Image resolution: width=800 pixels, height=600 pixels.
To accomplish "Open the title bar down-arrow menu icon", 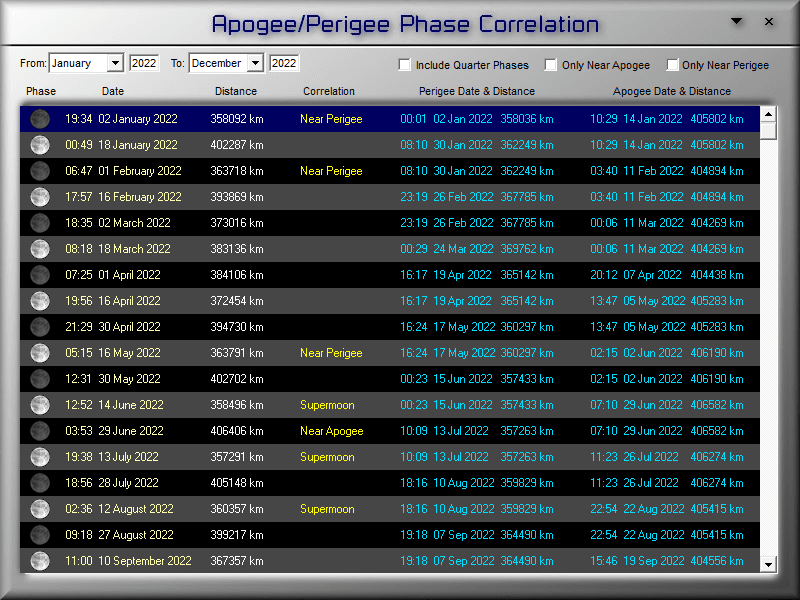I will coord(737,21).
